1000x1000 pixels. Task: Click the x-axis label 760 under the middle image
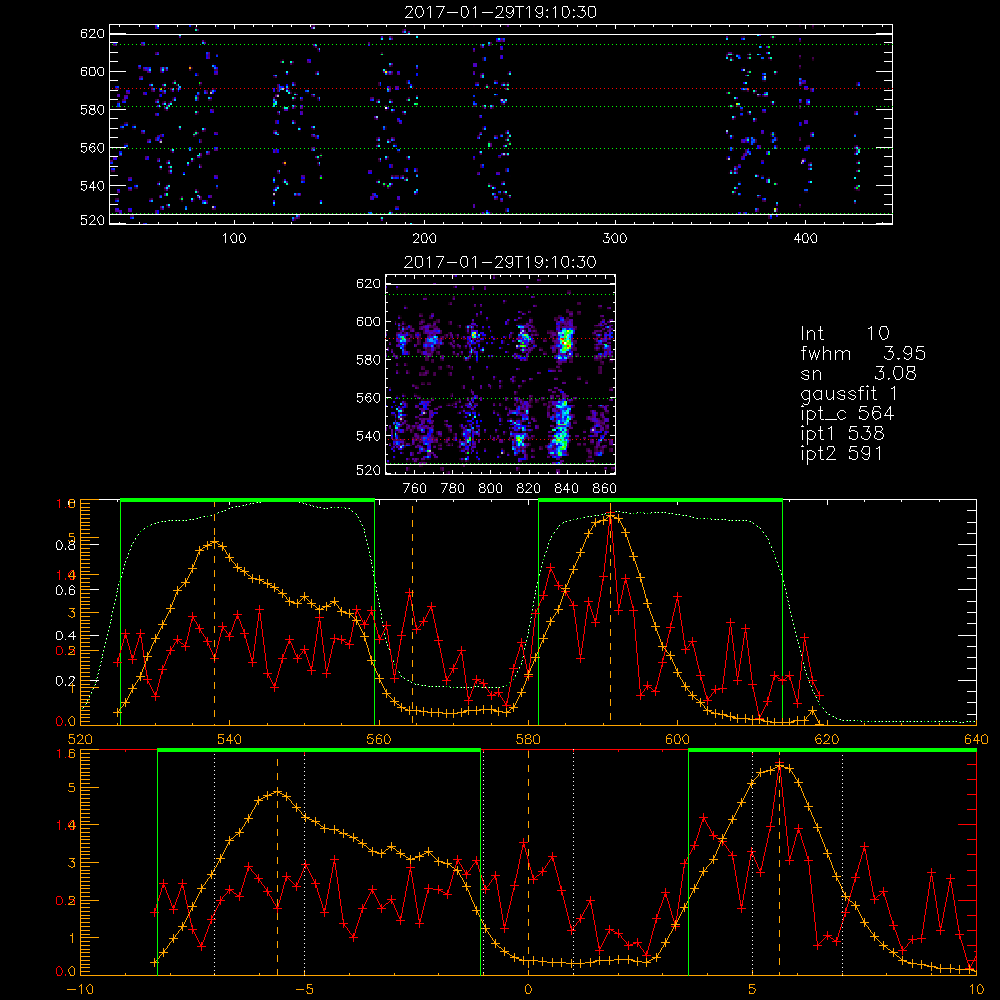click(x=415, y=489)
